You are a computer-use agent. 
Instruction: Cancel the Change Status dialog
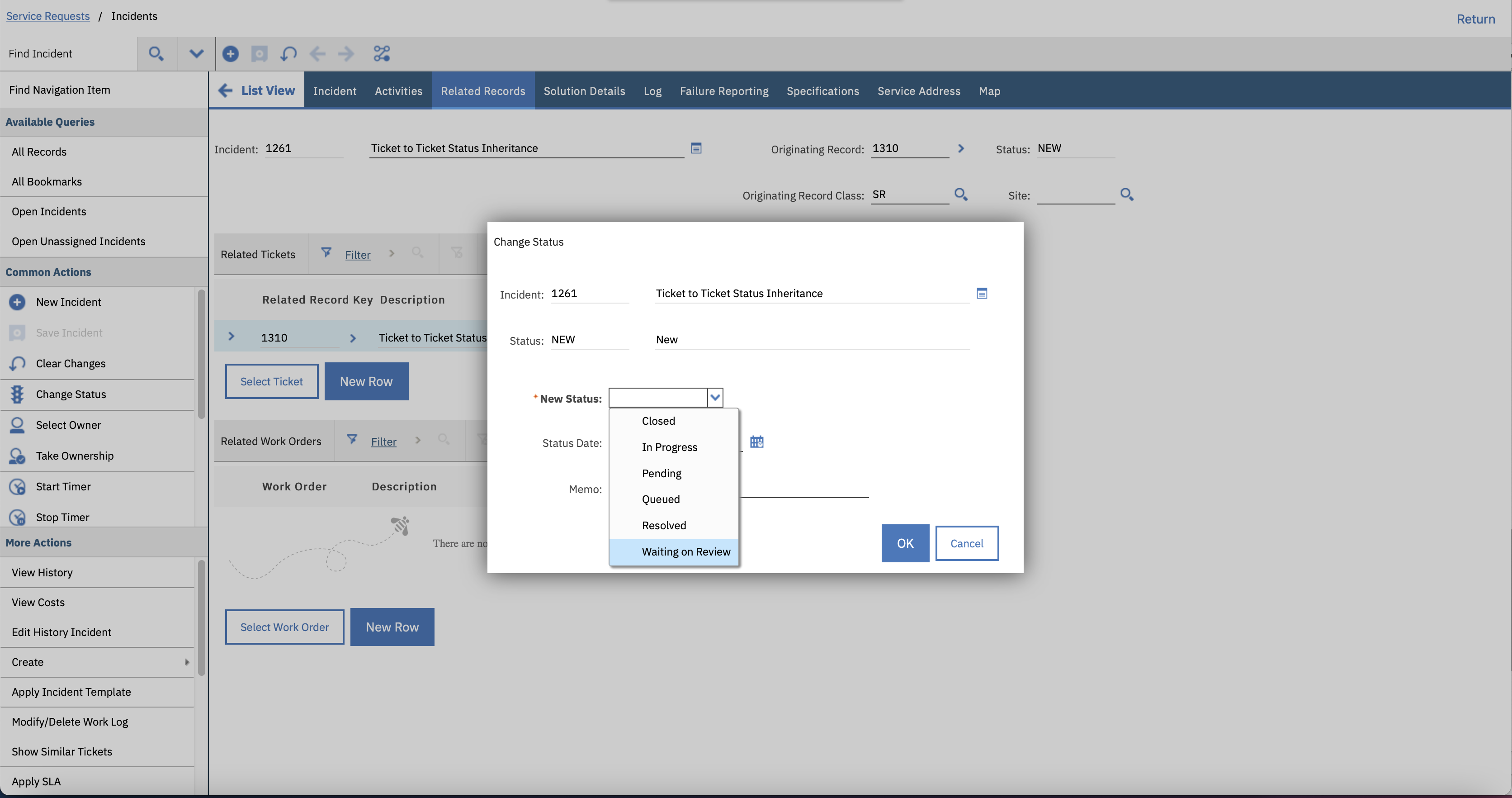pyautogui.click(x=966, y=543)
